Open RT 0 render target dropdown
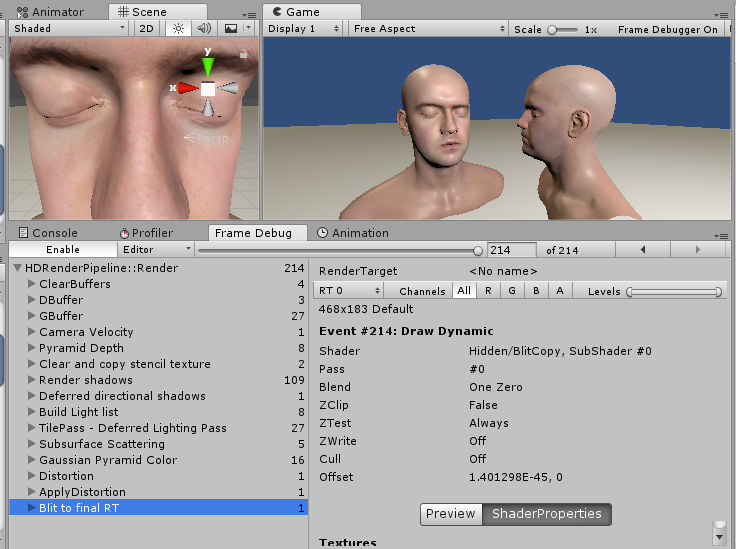Viewport: 736px width, 549px height. coord(349,290)
